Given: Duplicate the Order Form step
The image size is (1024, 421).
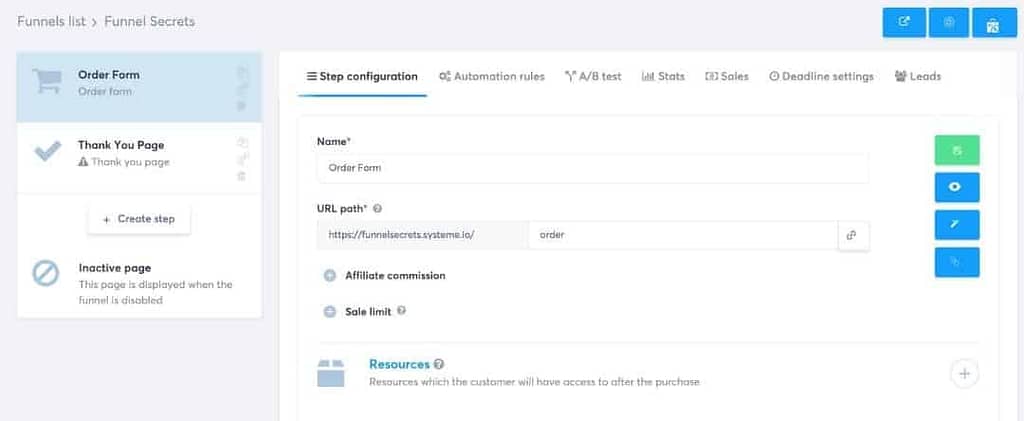Looking at the screenshot, I should (x=242, y=72).
